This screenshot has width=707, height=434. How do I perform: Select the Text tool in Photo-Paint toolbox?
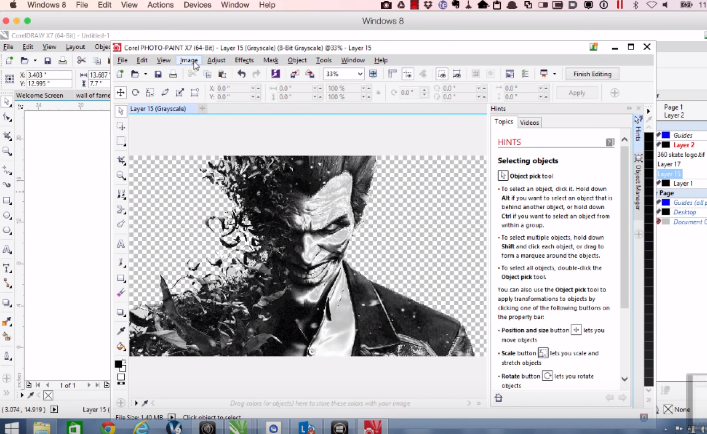coord(121,244)
